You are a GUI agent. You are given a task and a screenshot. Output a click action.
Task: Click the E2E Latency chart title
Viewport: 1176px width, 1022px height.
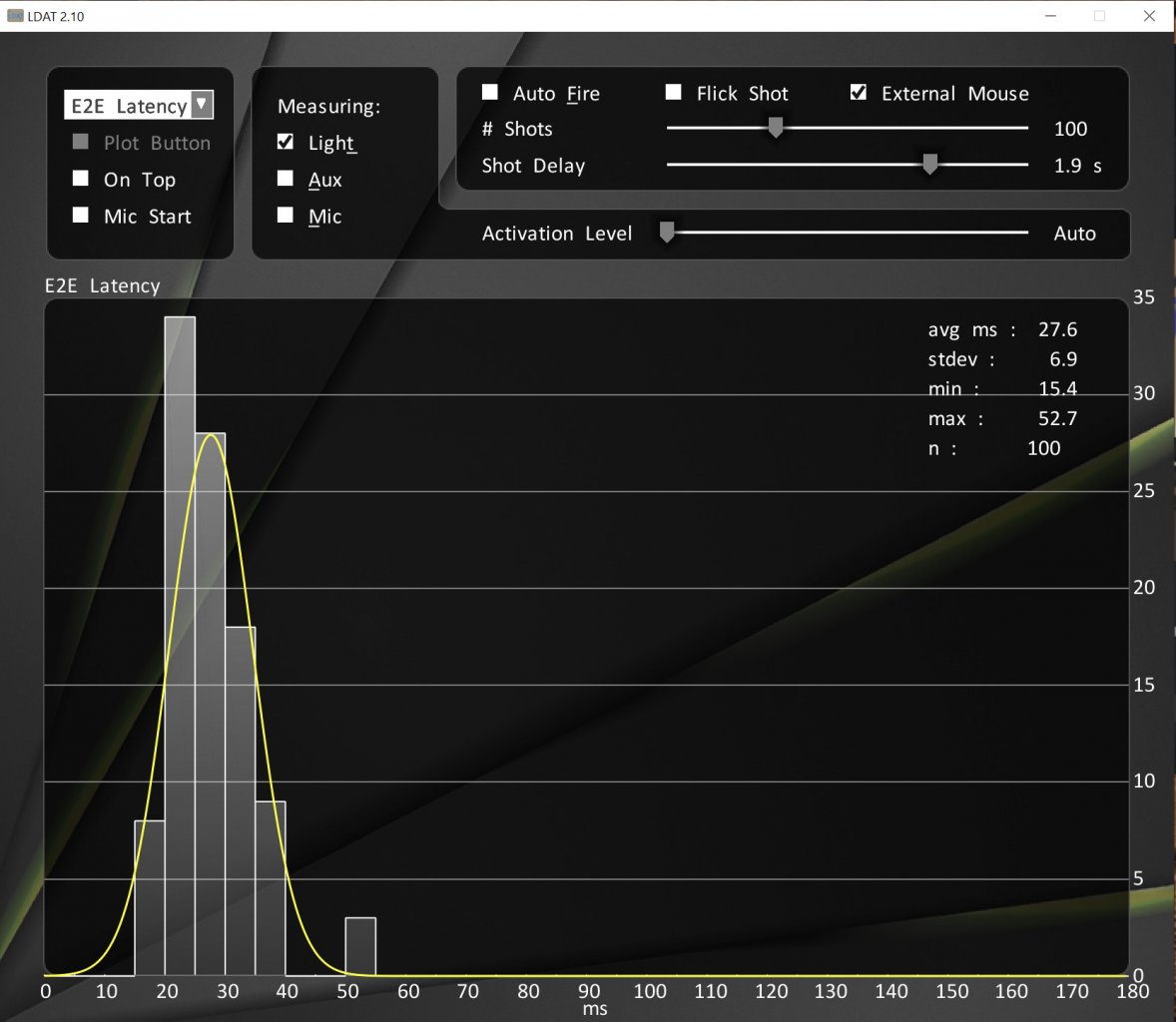(x=103, y=285)
